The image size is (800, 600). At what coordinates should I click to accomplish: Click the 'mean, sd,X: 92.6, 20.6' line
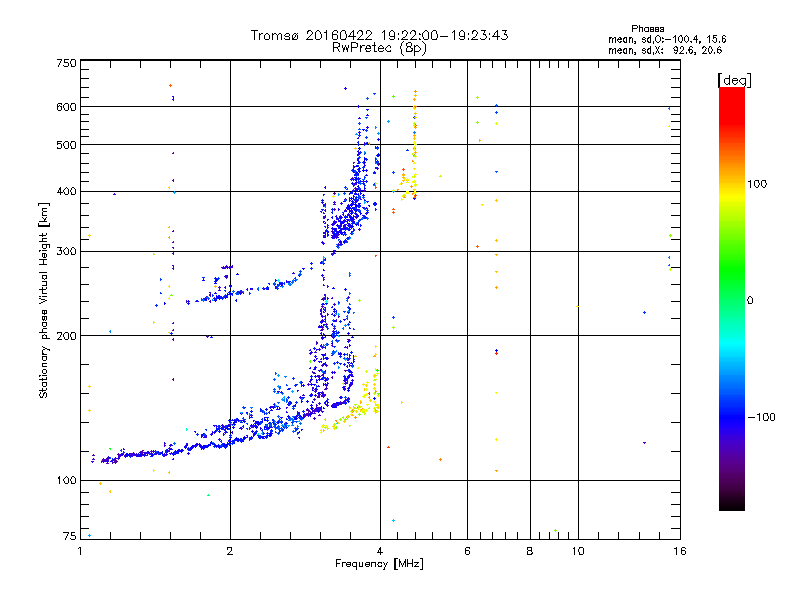[665, 50]
